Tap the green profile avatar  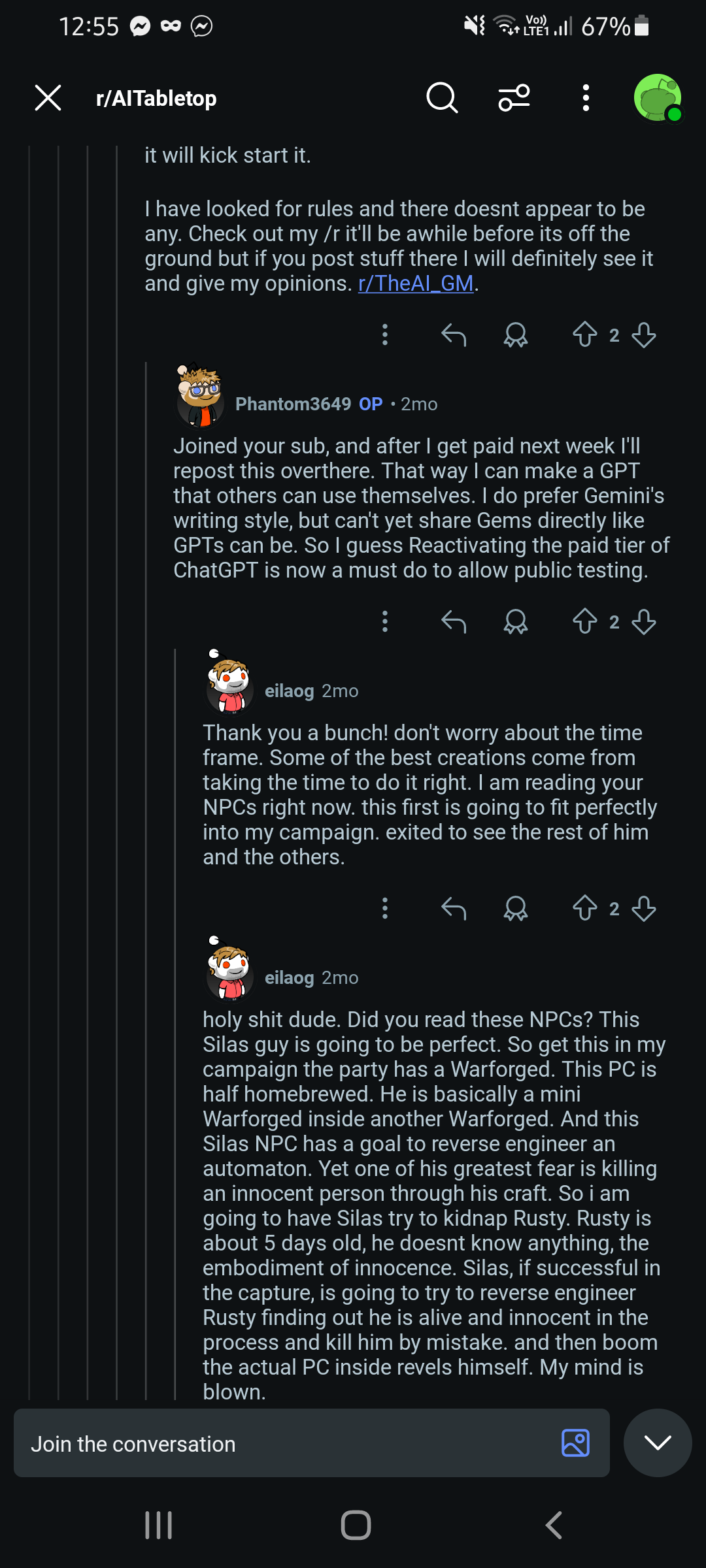click(x=658, y=98)
